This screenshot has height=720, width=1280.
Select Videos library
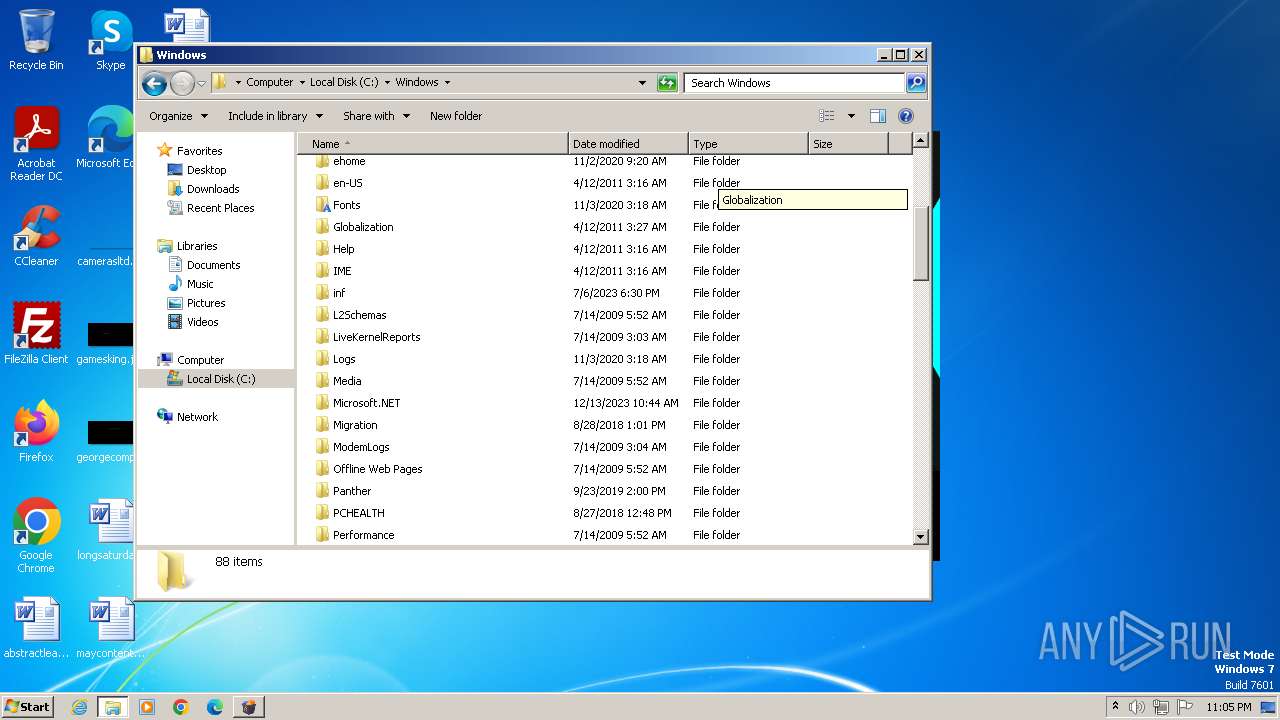coord(202,322)
